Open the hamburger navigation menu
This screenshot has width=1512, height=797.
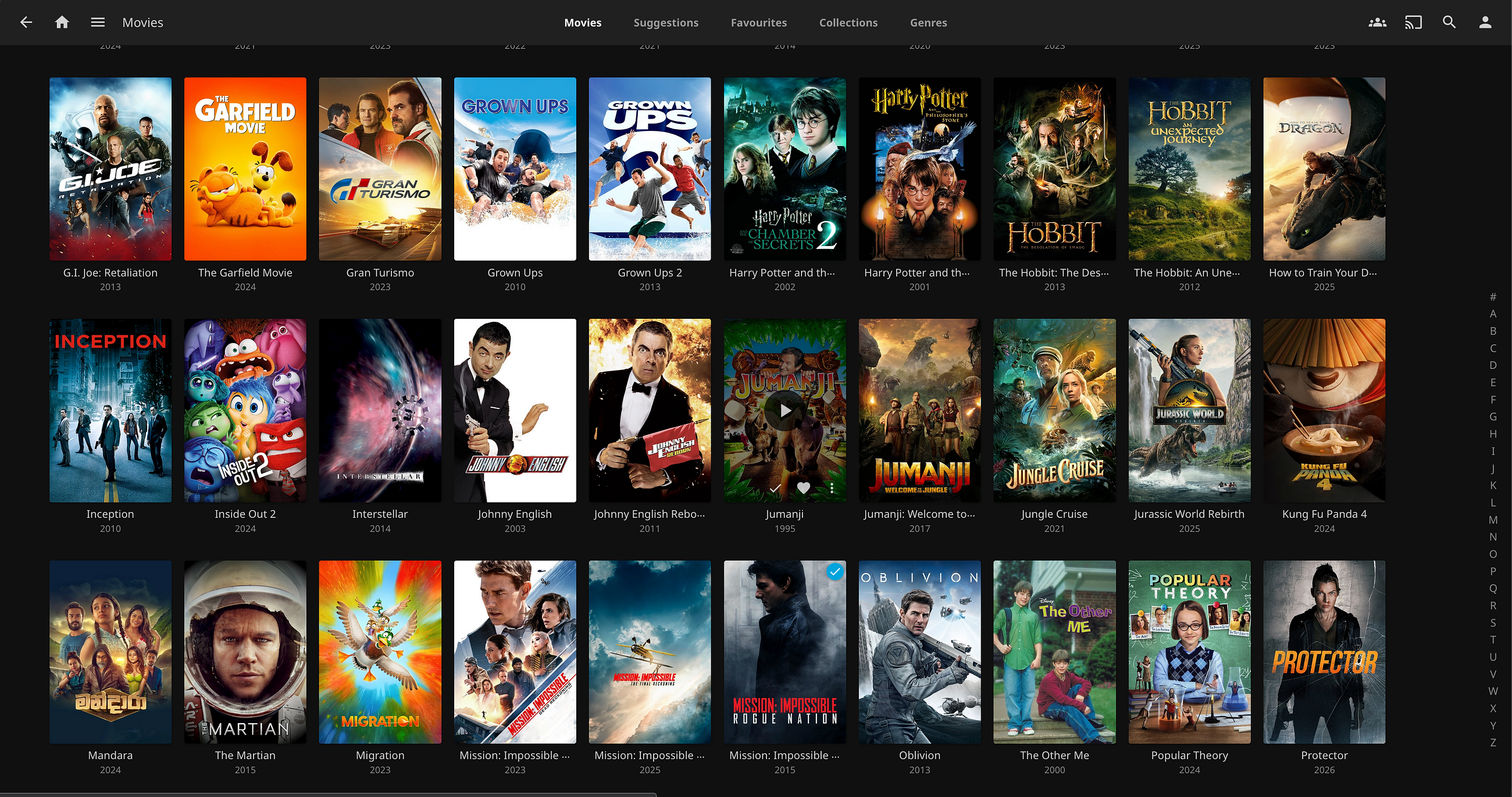point(98,22)
